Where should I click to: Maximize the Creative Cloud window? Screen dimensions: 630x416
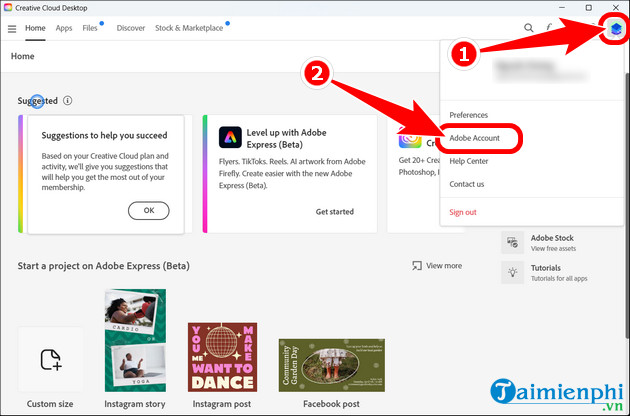pyautogui.click(x=589, y=8)
